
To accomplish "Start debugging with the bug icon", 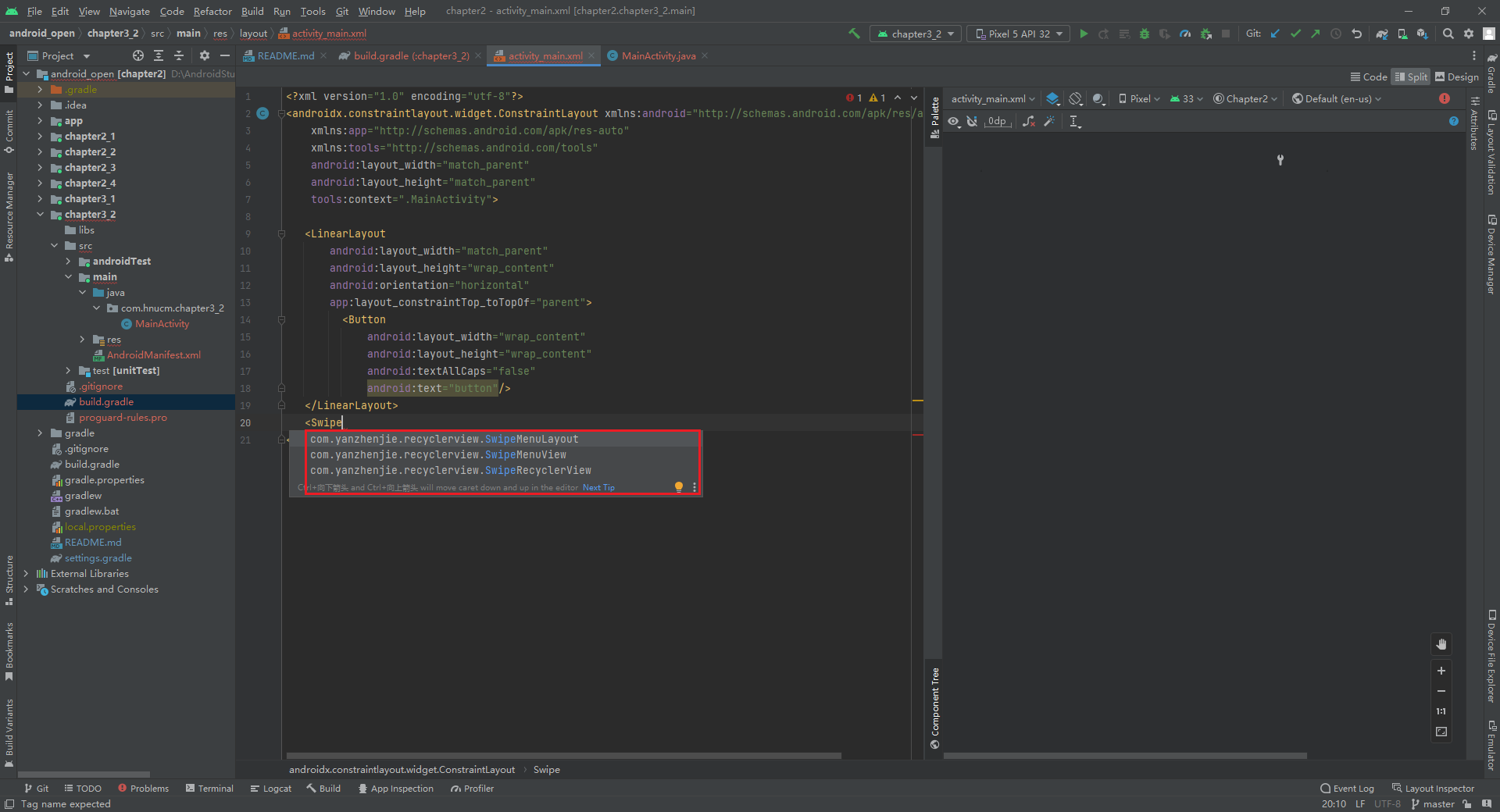I will (1145, 34).
